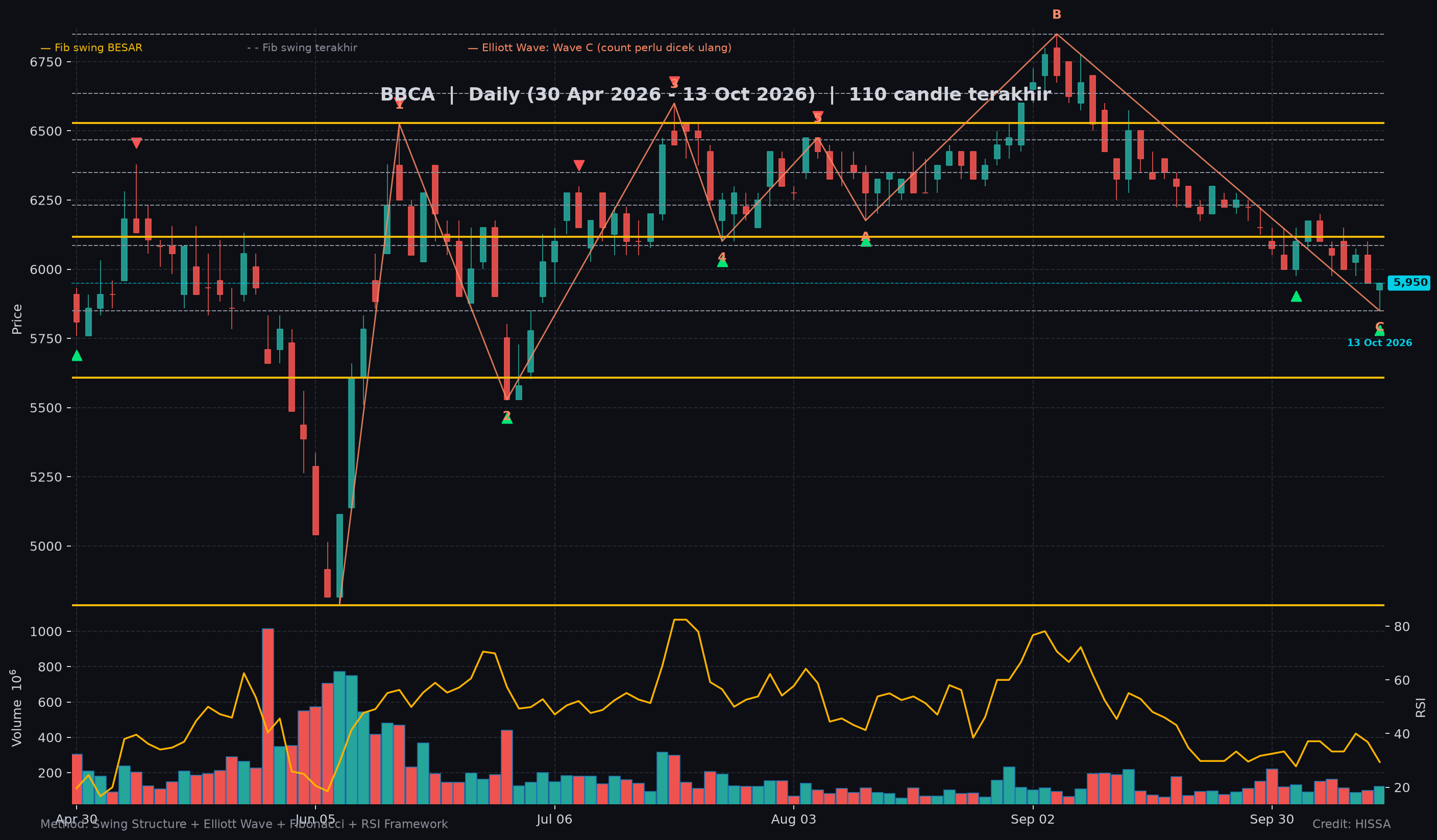Click the 800 volume axis tick
Screen dimensions: 1437x840
50,668
